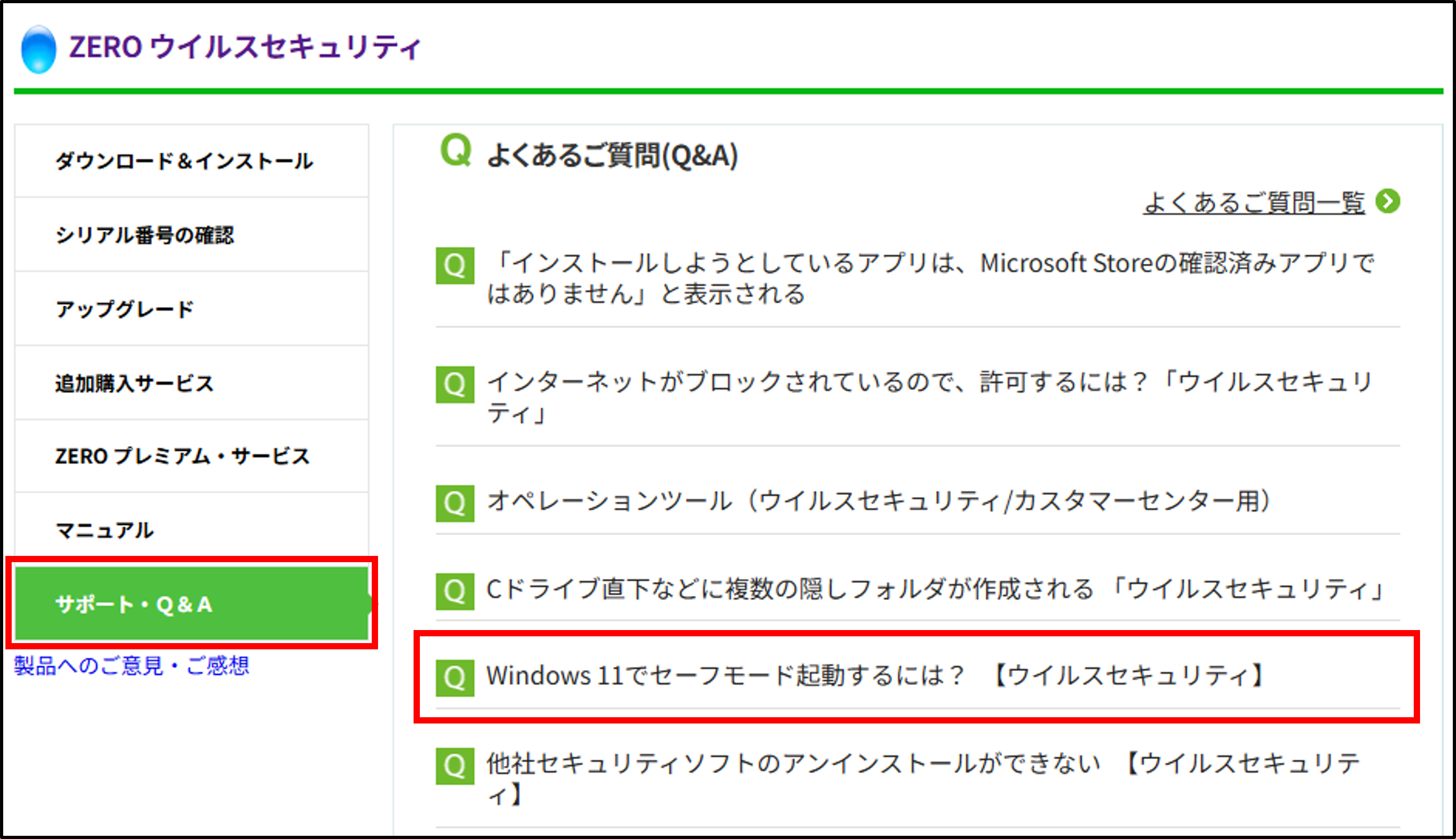Click the Q icon beside Windows 11 safe mode question

(455, 678)
